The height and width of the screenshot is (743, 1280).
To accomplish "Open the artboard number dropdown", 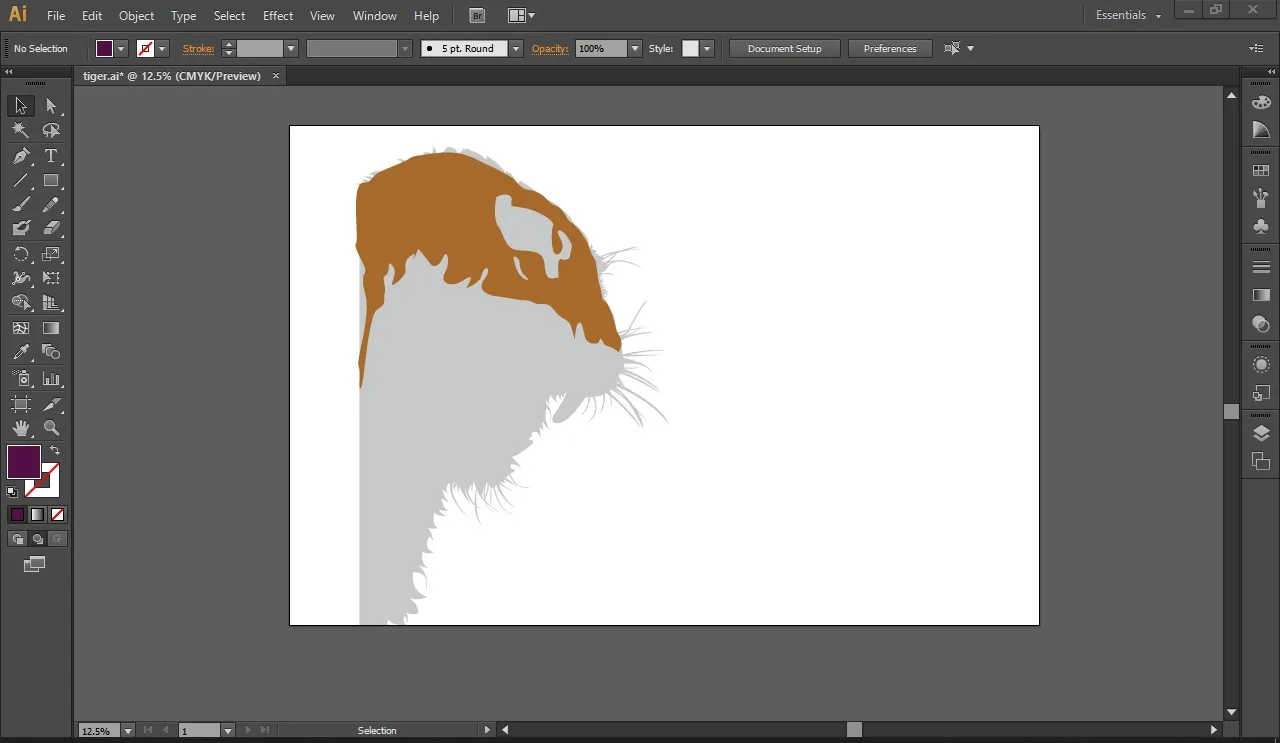I will tap(228, 731).
